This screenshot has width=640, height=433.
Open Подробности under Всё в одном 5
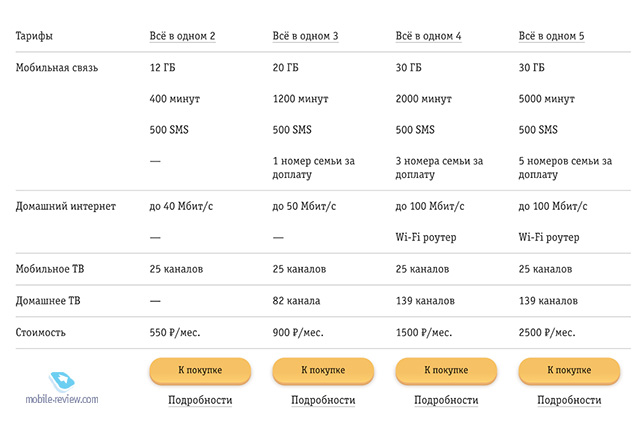tap(569, 400)
